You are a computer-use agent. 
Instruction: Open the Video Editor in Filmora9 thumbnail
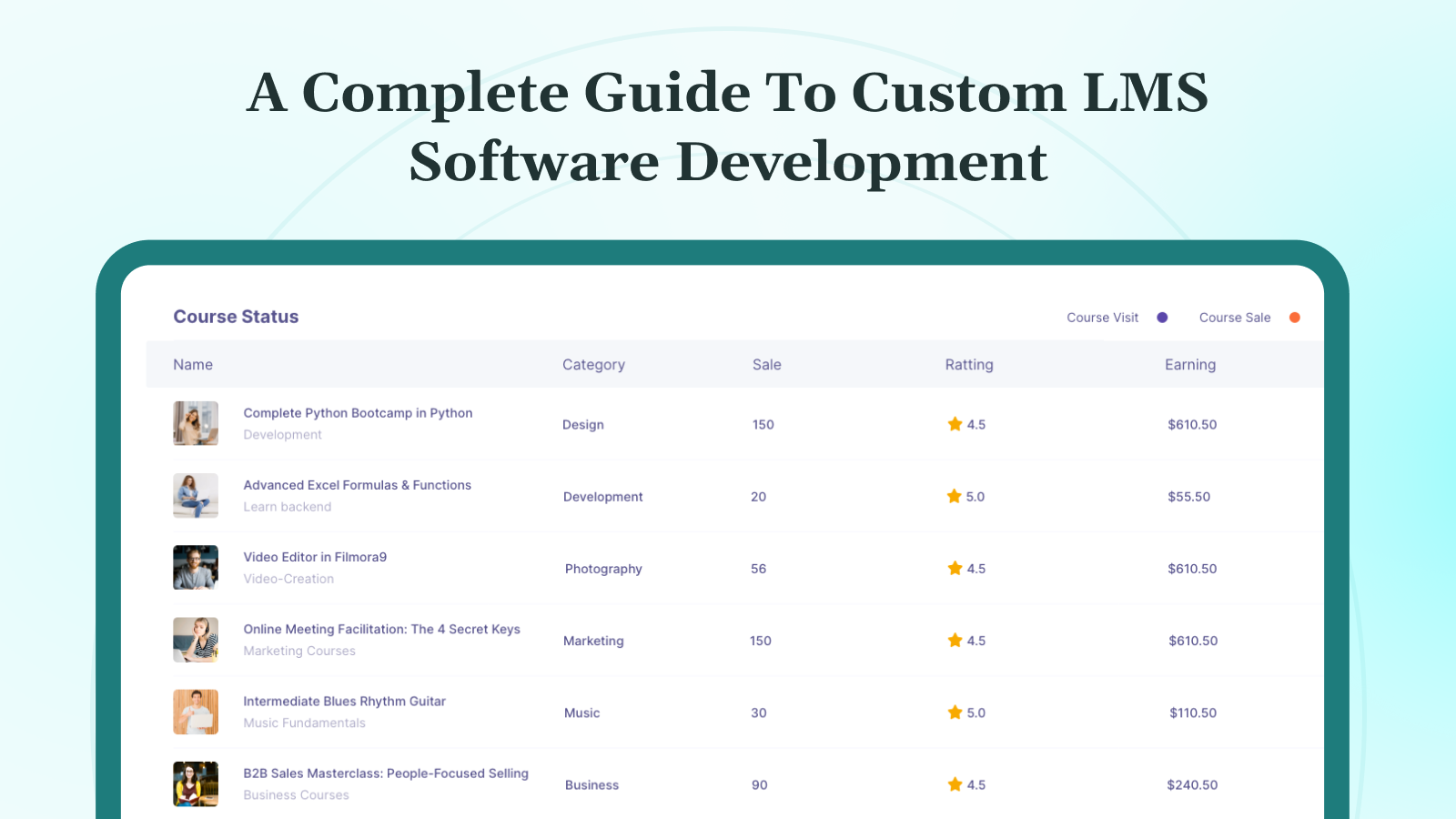tap(196, 567)
